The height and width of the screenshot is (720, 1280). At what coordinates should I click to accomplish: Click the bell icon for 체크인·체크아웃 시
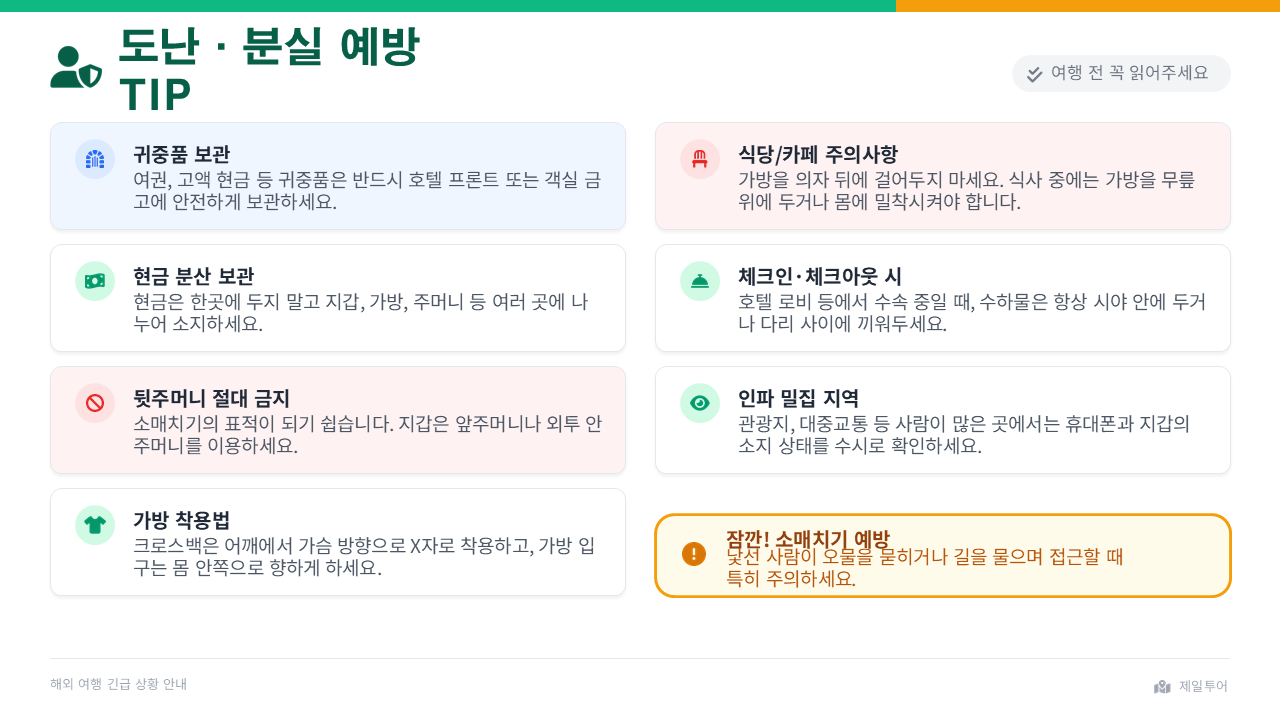coord(700,281)
